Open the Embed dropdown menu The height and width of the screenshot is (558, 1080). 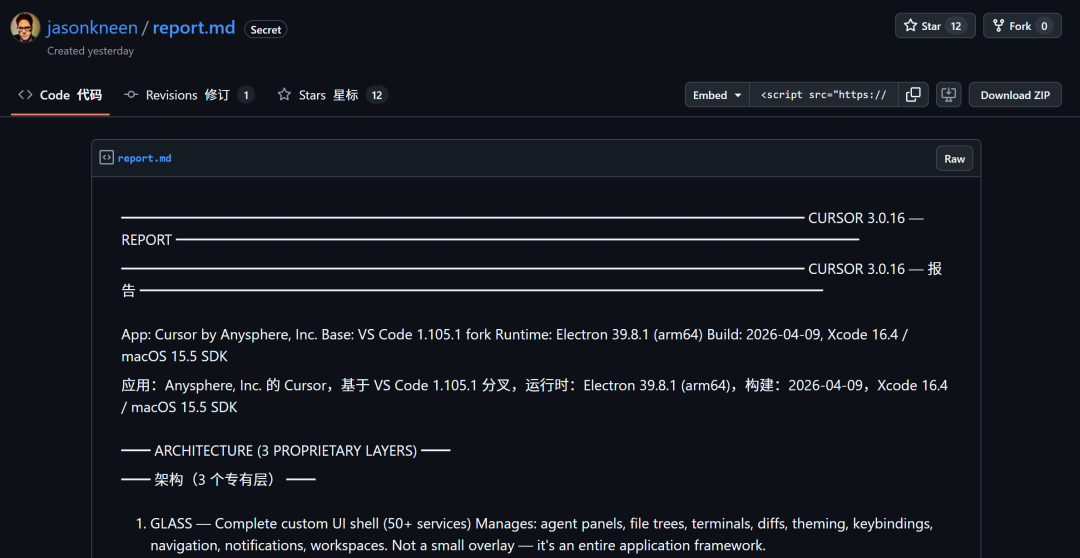[716, 95]
